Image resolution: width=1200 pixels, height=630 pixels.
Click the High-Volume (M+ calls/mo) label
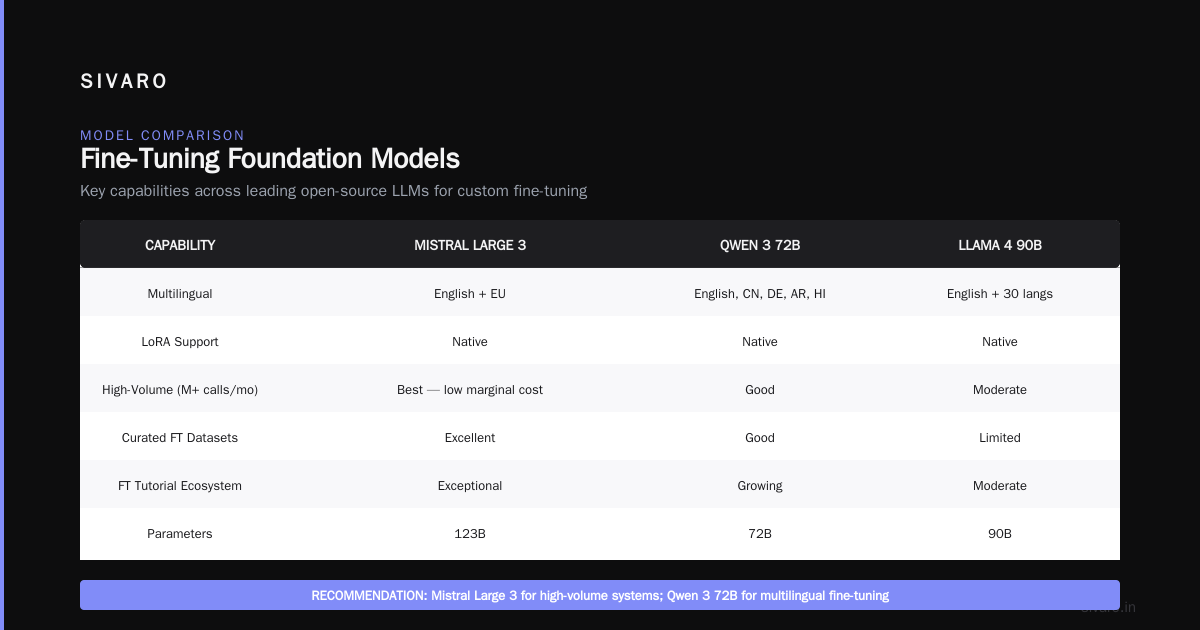tap(180, 390)
